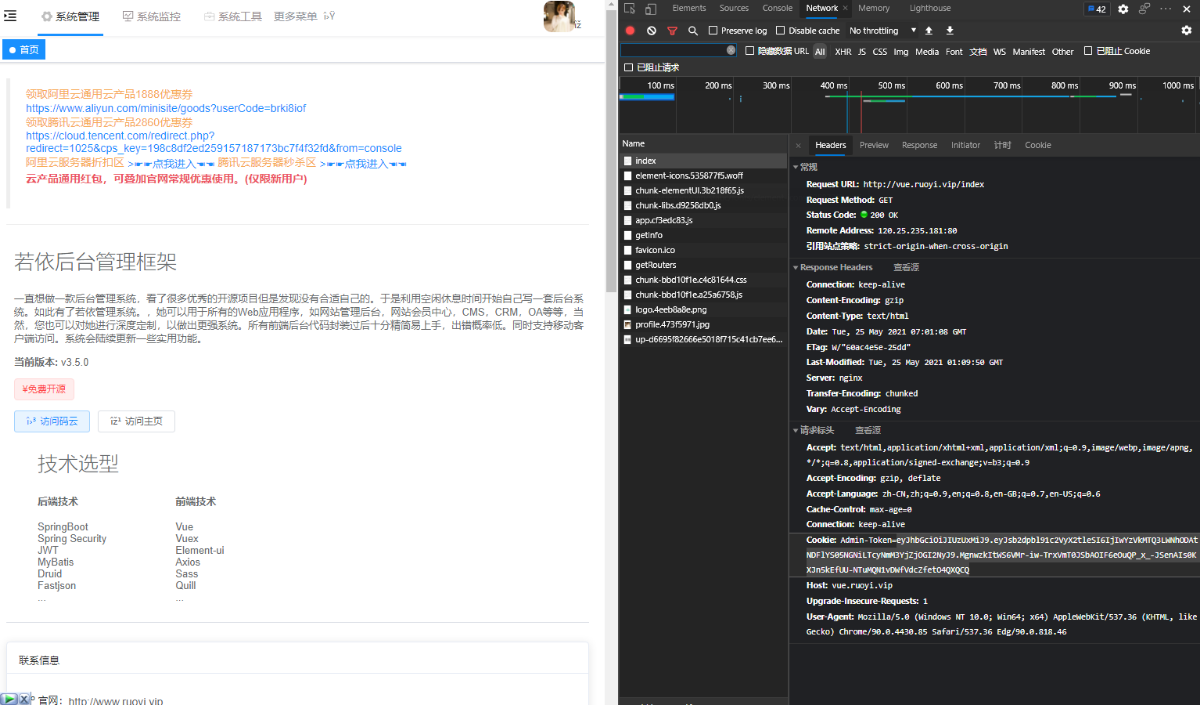Click the ¥免费开源 red button
This screenshot has height=705, width=1200.
[x=44, y=389]
